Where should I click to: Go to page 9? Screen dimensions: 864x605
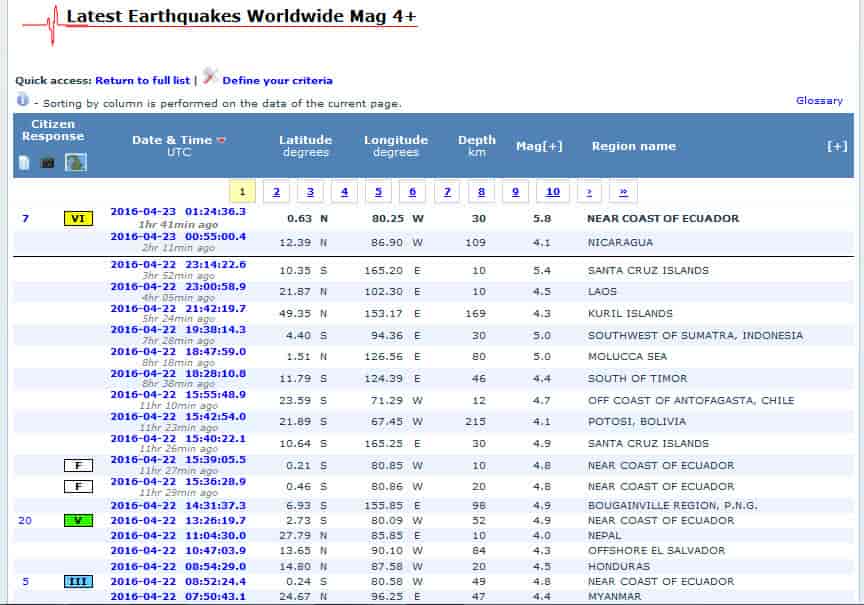(515, 192)
